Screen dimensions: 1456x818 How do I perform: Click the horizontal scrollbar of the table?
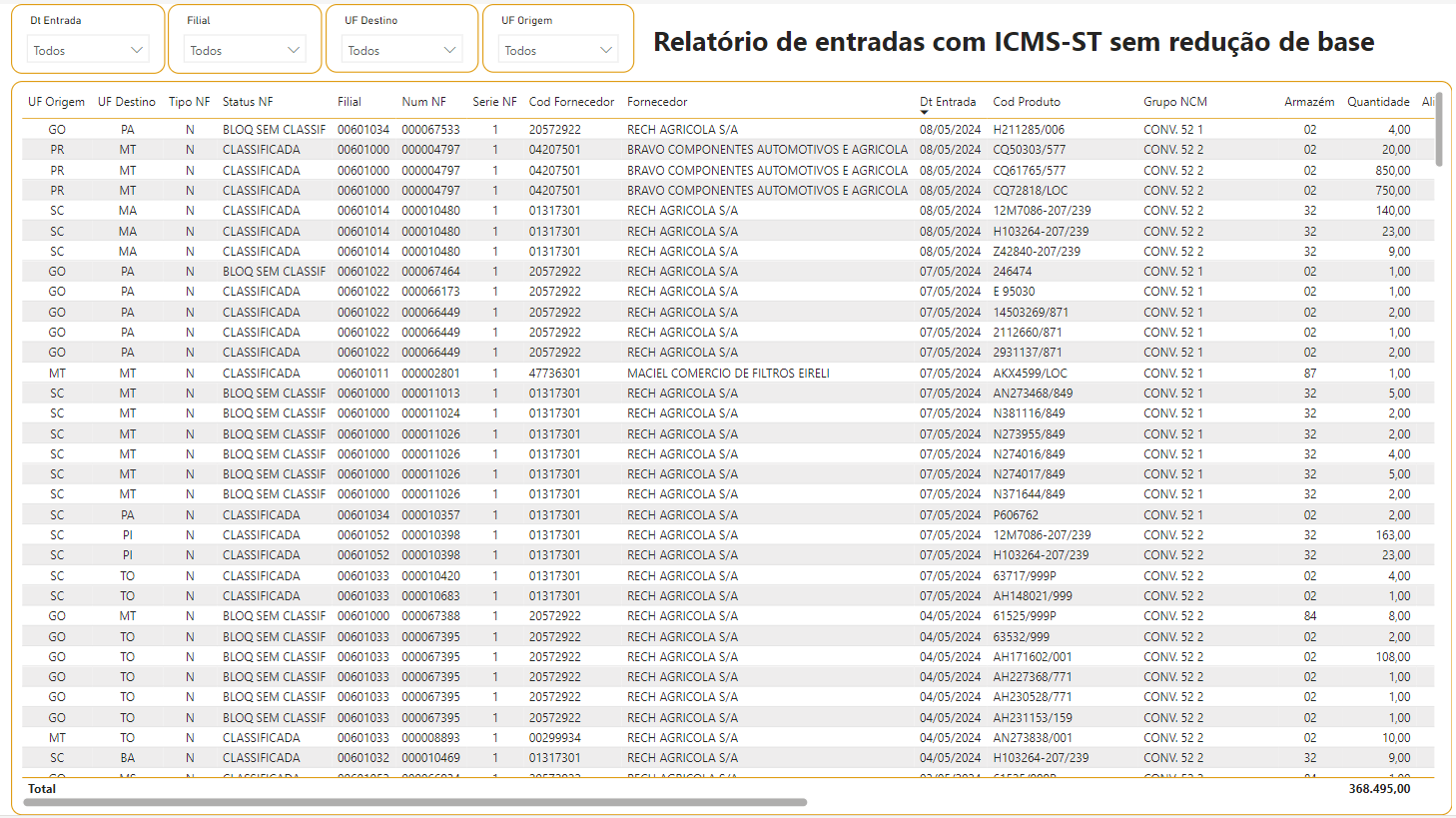(413, 802)
